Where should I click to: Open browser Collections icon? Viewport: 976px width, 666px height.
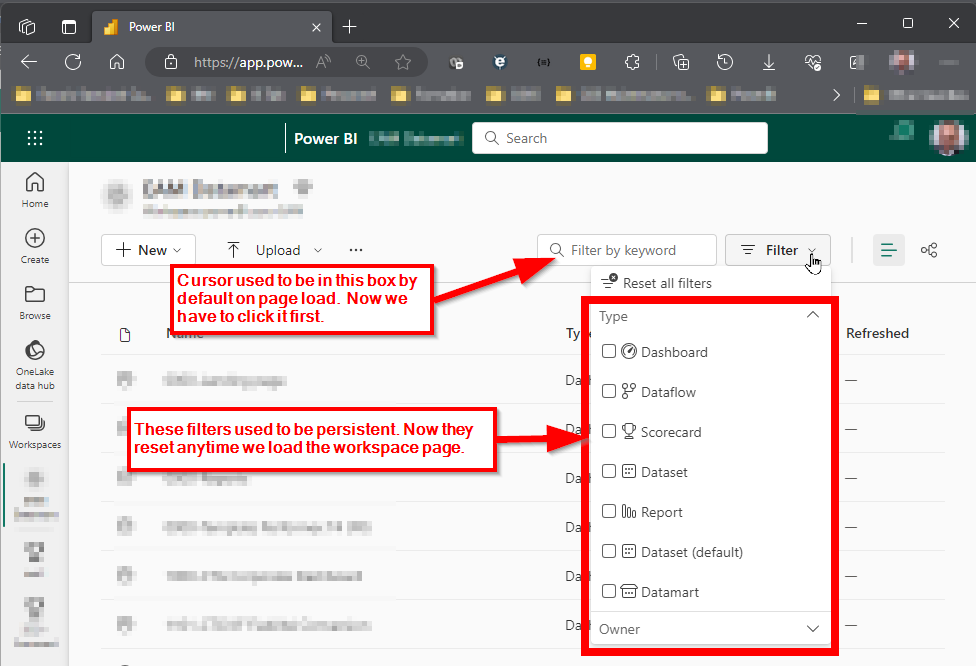(x=681, y=62)
